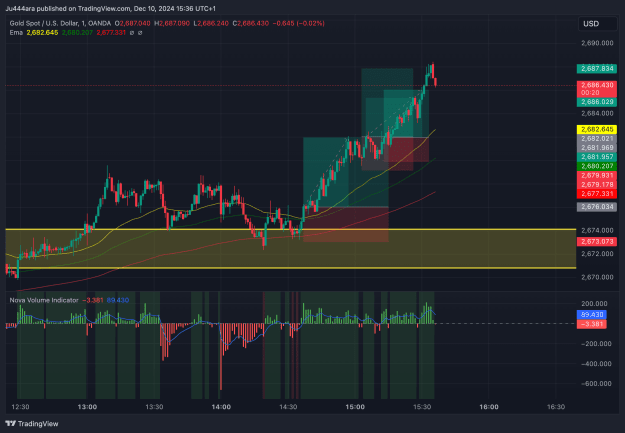Click the dark green 2,680.207 axis label

tap(597, 166)
